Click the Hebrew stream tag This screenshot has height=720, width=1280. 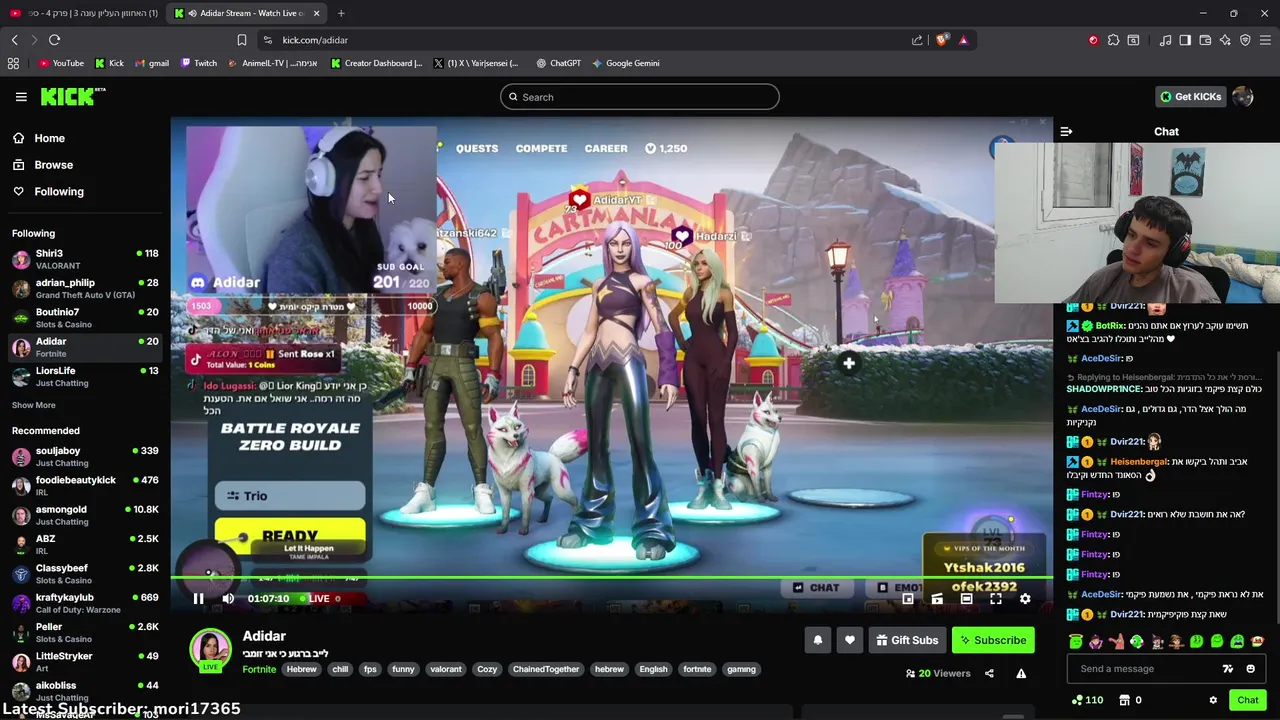pos(302,669)
